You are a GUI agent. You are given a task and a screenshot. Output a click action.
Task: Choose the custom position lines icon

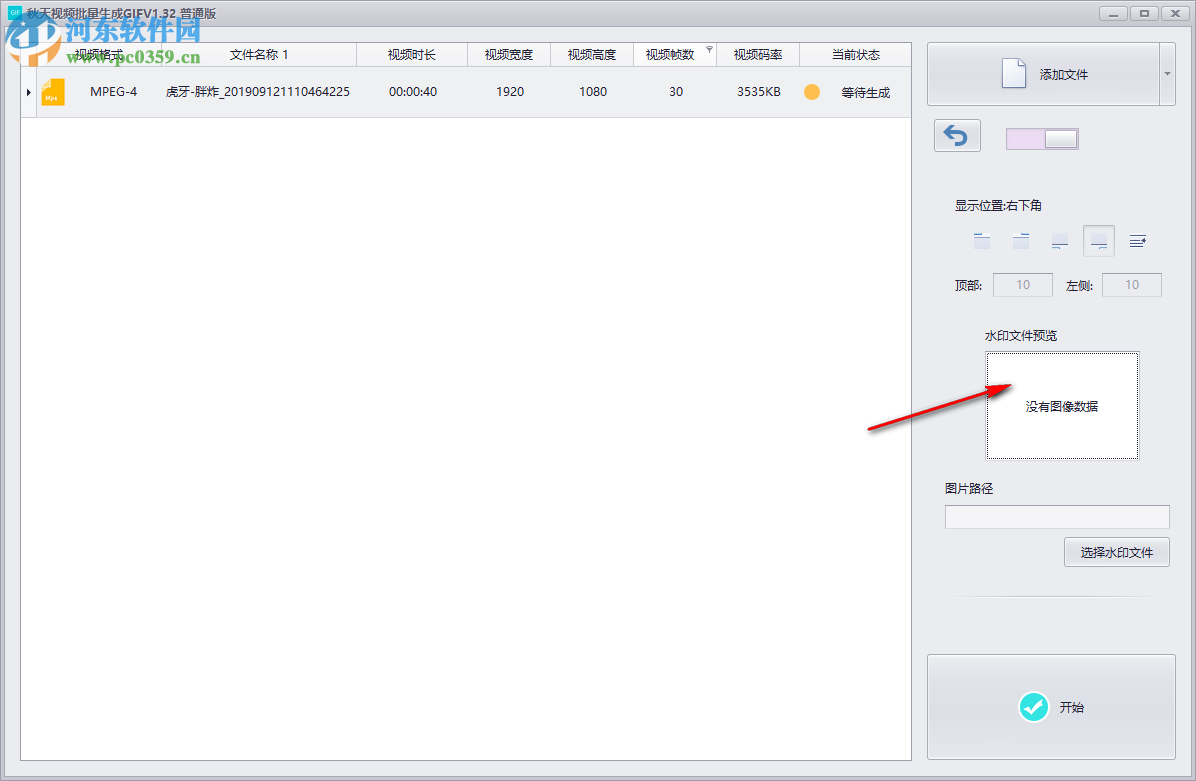pyautogui.click(x=1137, y=241)
